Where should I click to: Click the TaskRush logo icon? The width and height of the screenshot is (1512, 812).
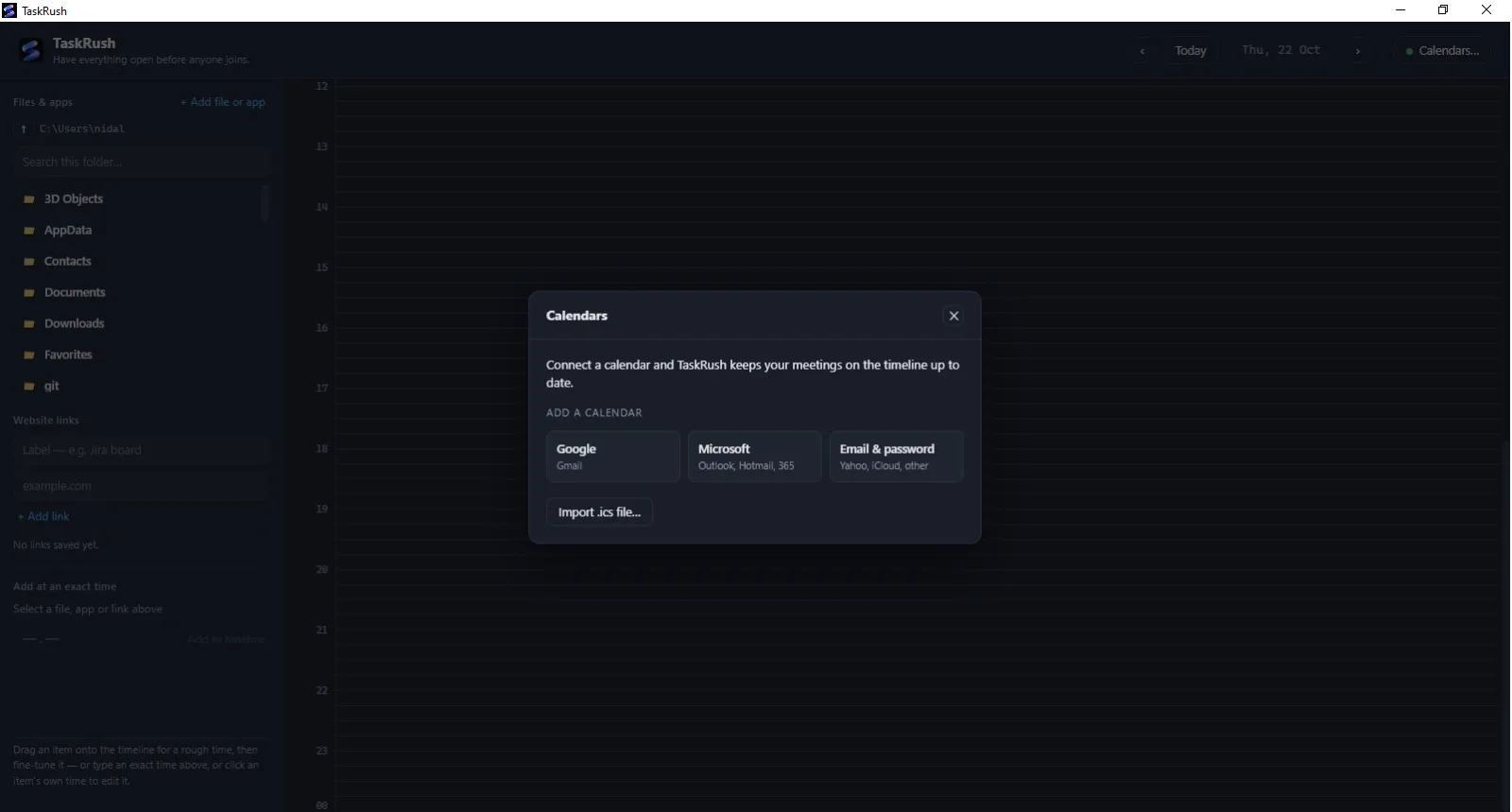point(31,50)
